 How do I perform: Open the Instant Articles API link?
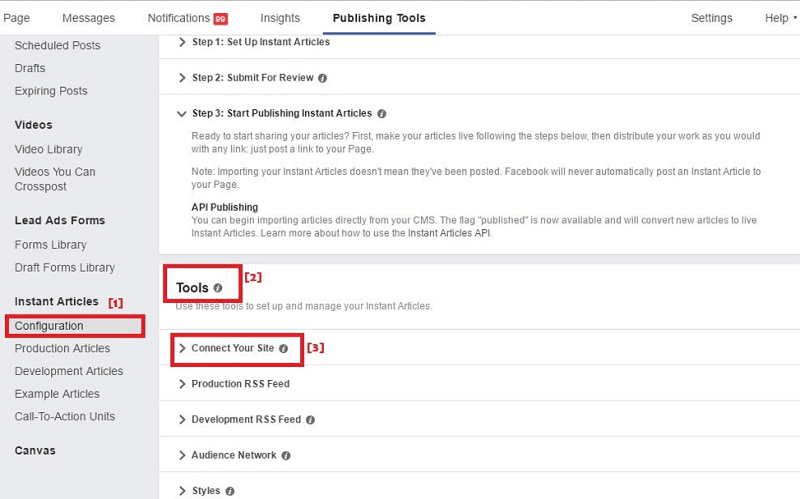pos(449,233)
